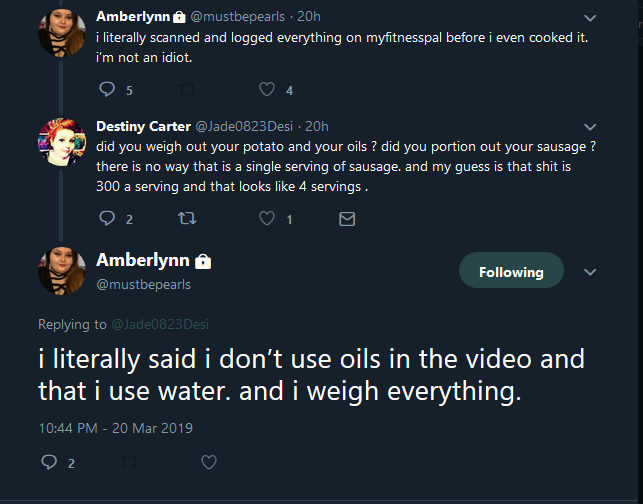Viewport: 643px width, 504px height.
Task: Reply to the main tweet about water
Action: coord(49,462)
